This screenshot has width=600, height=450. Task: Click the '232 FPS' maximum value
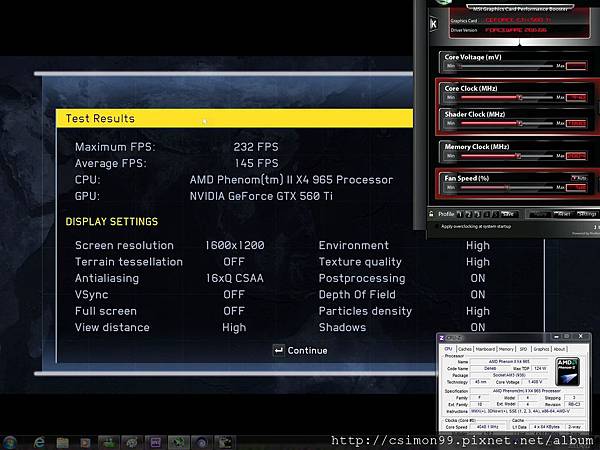[x=256, y=147]
